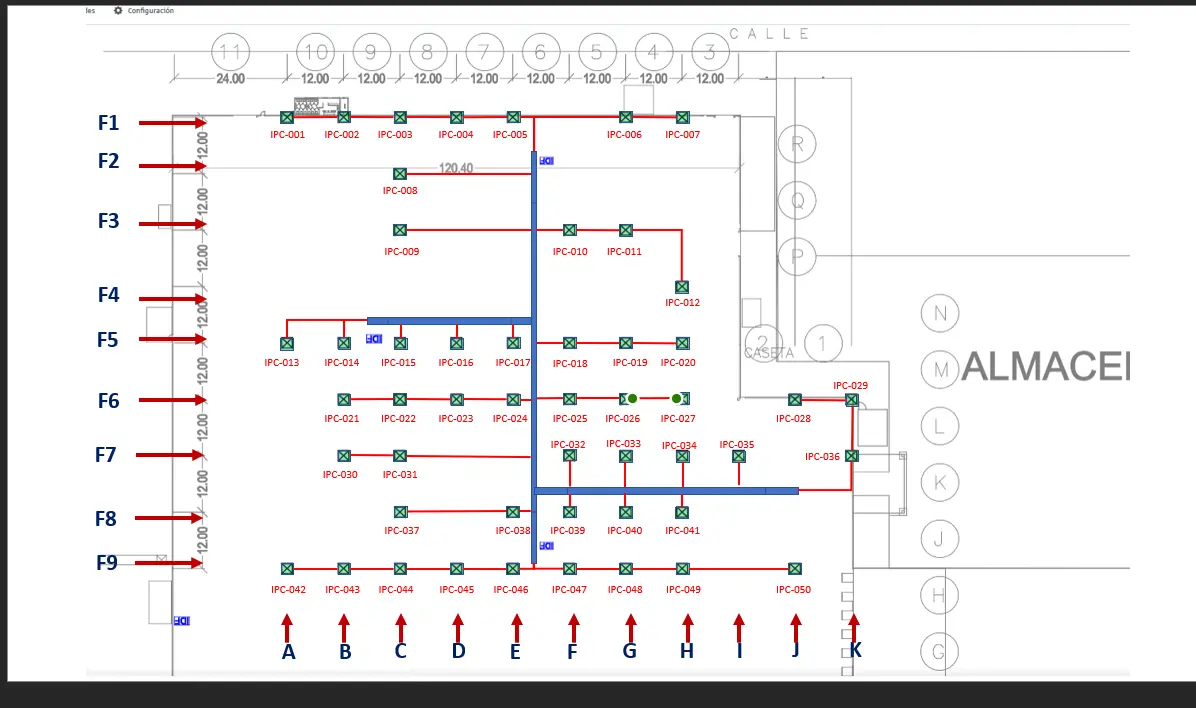
Task: Open the IPC-011 node icon
Action: [625, 230]
